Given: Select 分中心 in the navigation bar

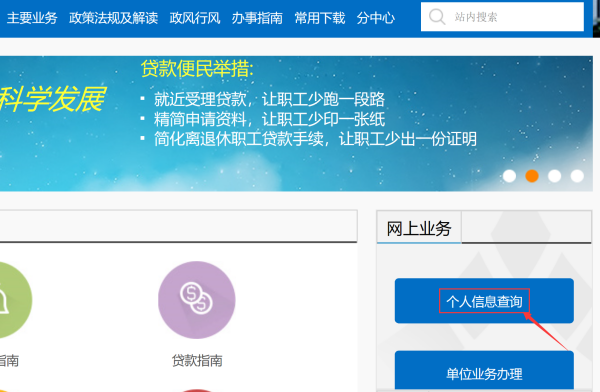Looking at the screenshot, I should pyautogui.click(x=376, y=18).
